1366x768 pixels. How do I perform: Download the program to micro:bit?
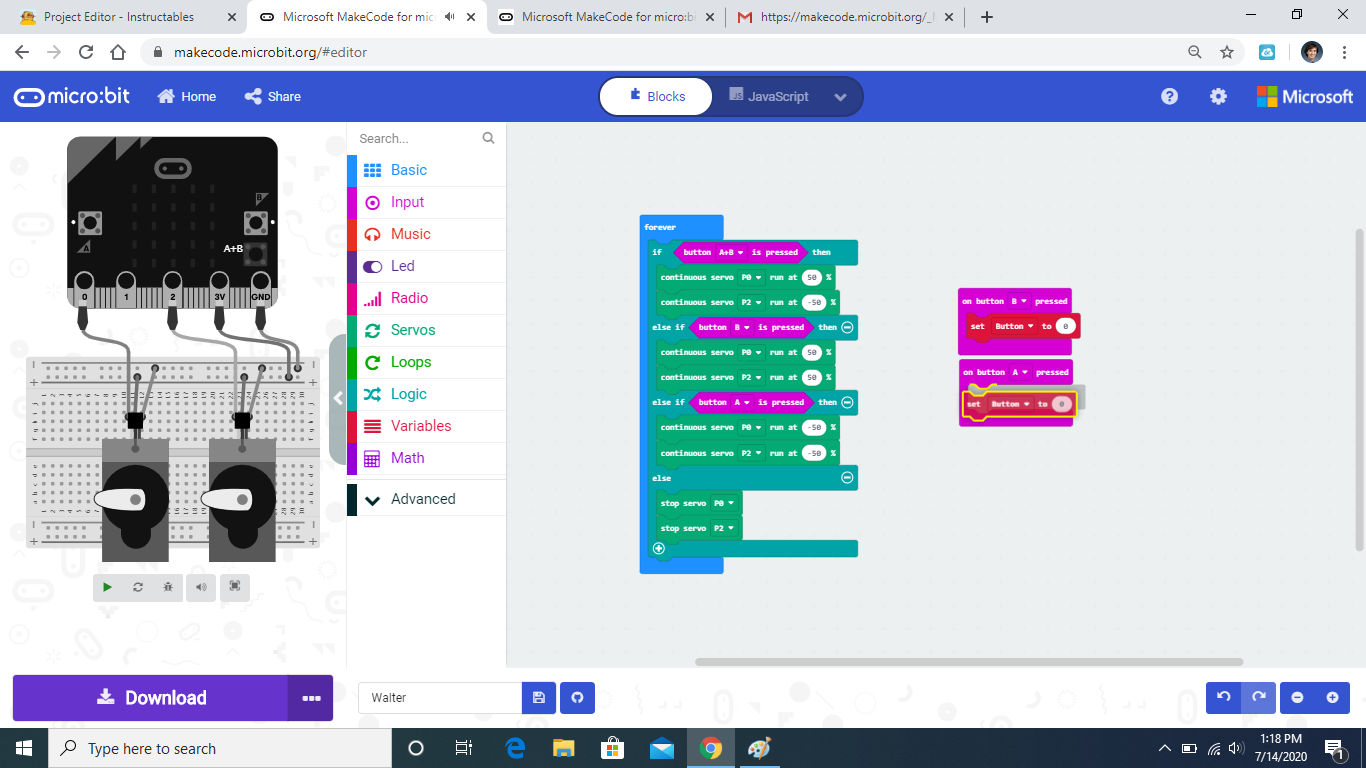(x=151, y=698)
